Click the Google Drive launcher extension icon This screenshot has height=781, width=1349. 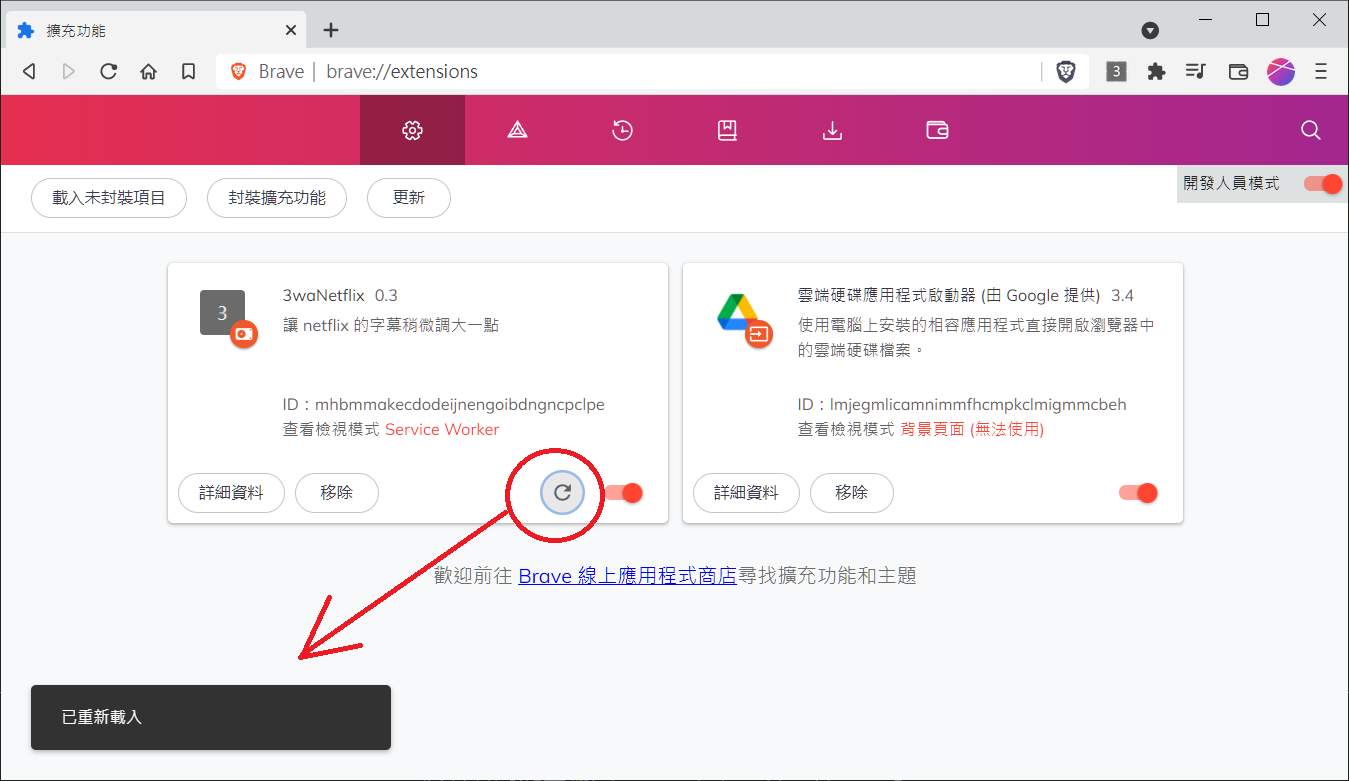tap(740, 313)
